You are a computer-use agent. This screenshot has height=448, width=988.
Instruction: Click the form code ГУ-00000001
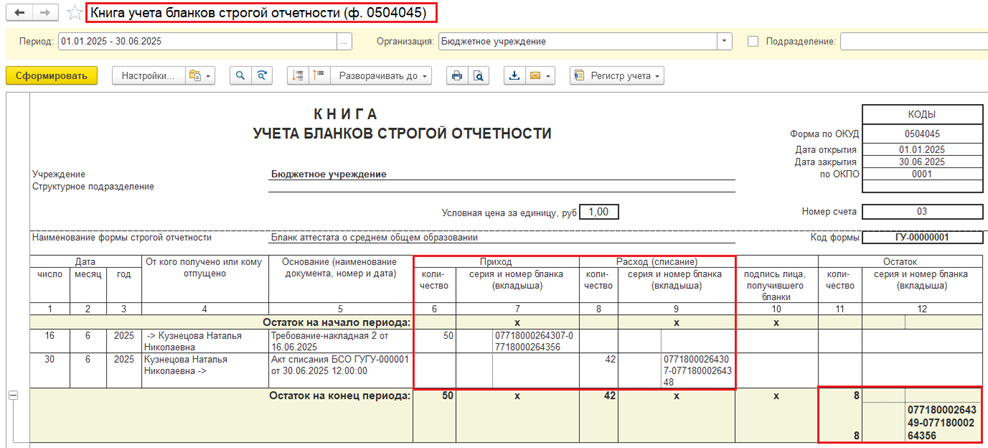click(922, 238)
